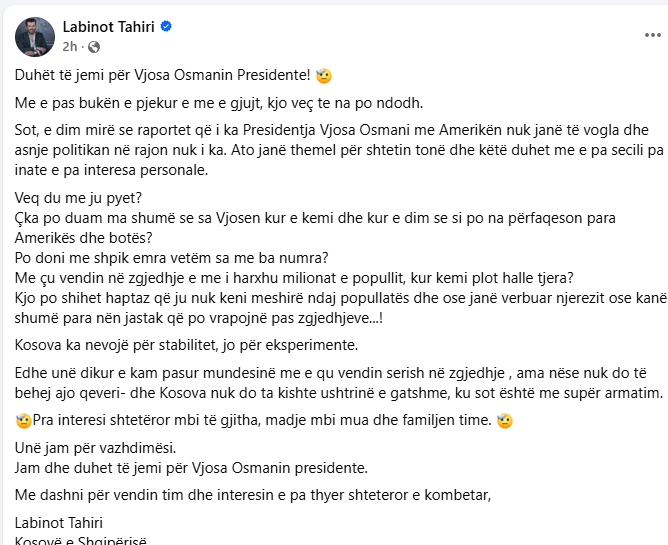Open the post's 2h timestamp link
Screen dimensions: 668x545
[69, 46]
